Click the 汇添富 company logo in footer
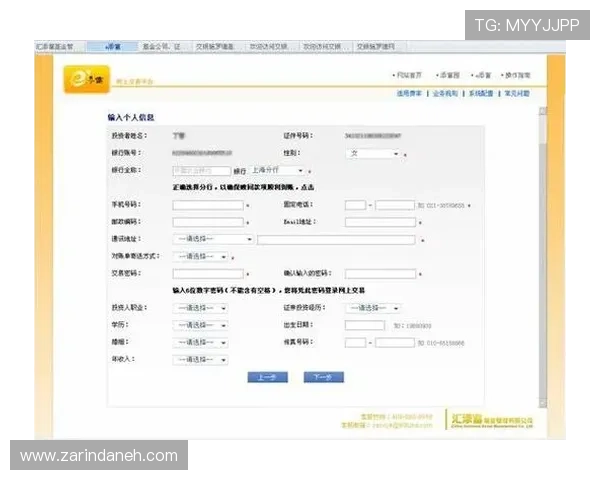 pyautogui.click(x=492, y=420)
